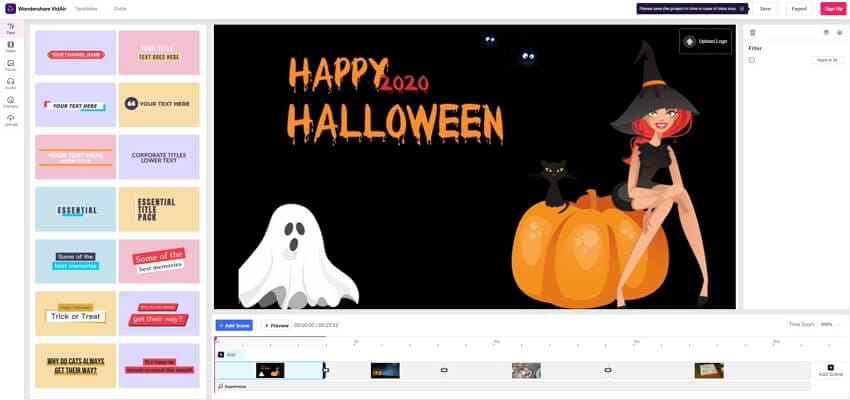This screenshot has height=400, width=850.
Task: Choose the CORPORATE TITLES LOWER TEXT template
Action: 159,157
